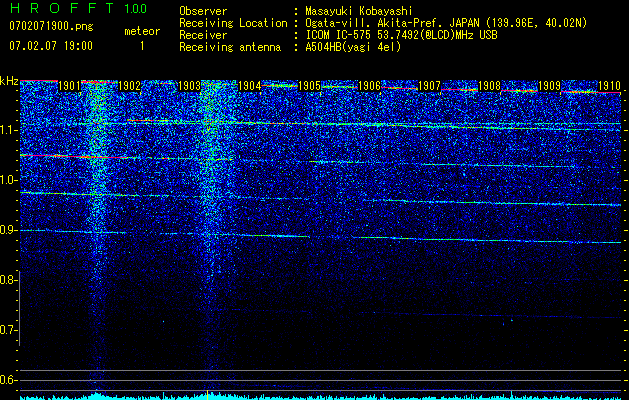
Task: Click the meteor count value 1
Action: (x=142, y=46)
